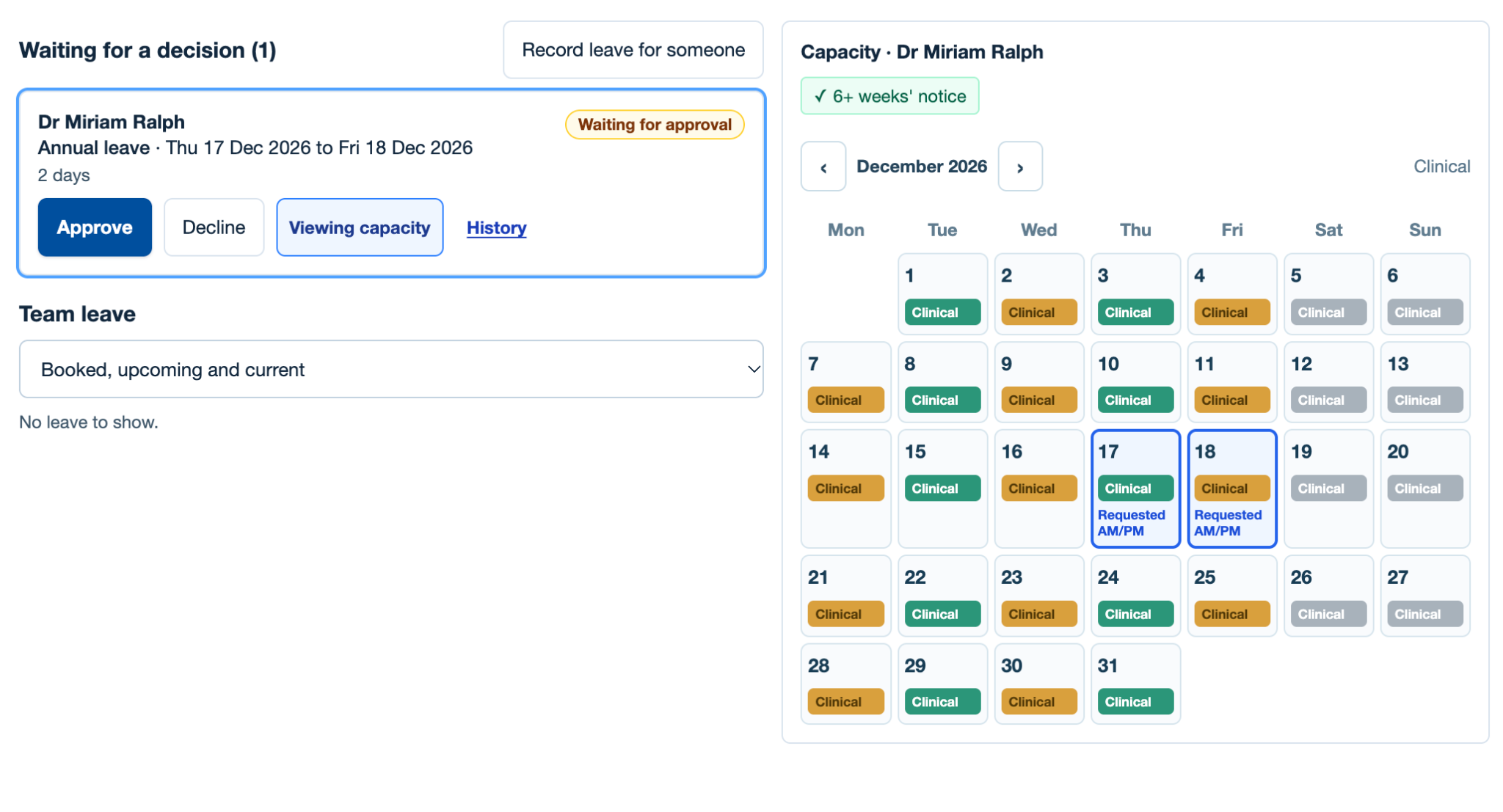Select 30 December calendar cell
The width and height of the screenshot is (1503, 812).
coord(1039,684)
